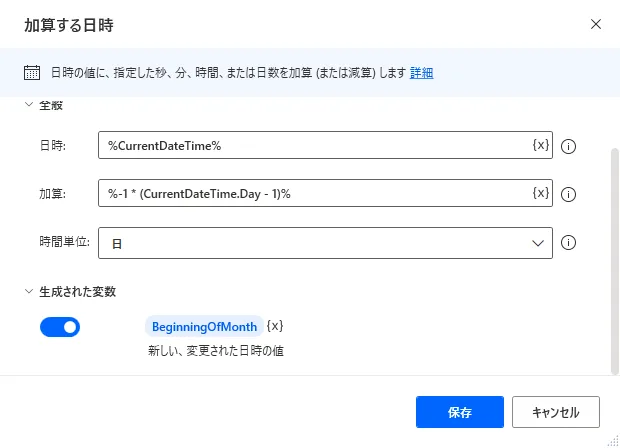Click the 加算する日時 dialog title
The image size is (620, 448).
(75, 24)
